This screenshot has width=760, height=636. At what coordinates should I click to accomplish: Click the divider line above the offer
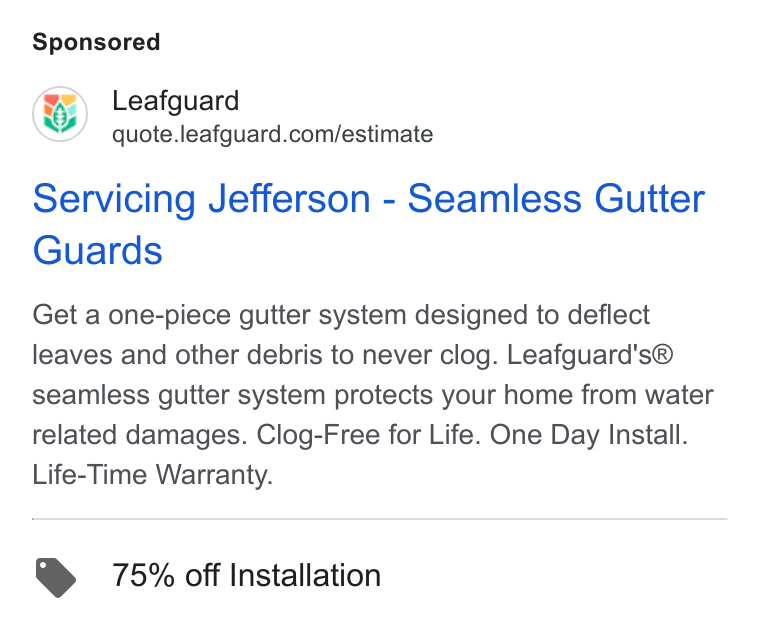click(380, 519)
